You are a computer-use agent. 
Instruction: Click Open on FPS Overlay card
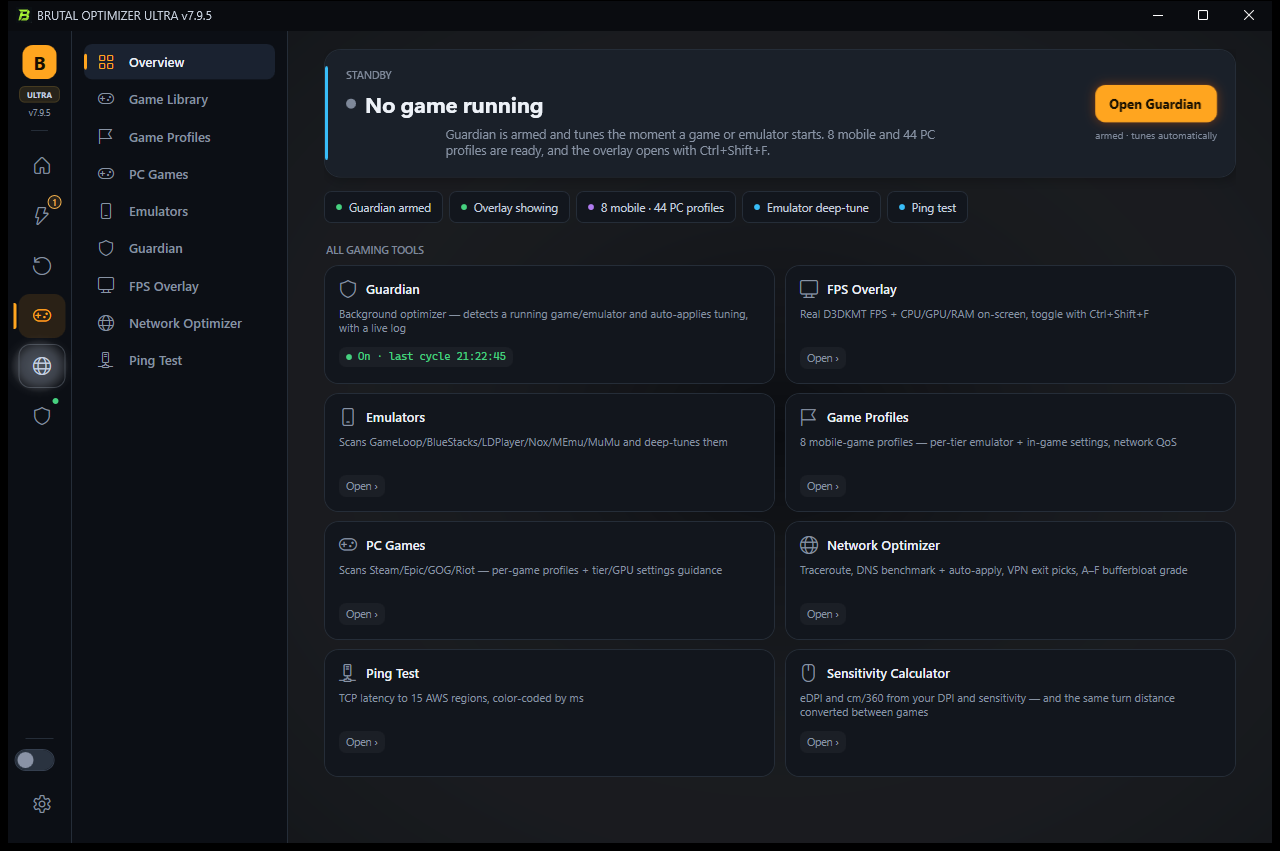pyautogui.click(x=823, y=358)
